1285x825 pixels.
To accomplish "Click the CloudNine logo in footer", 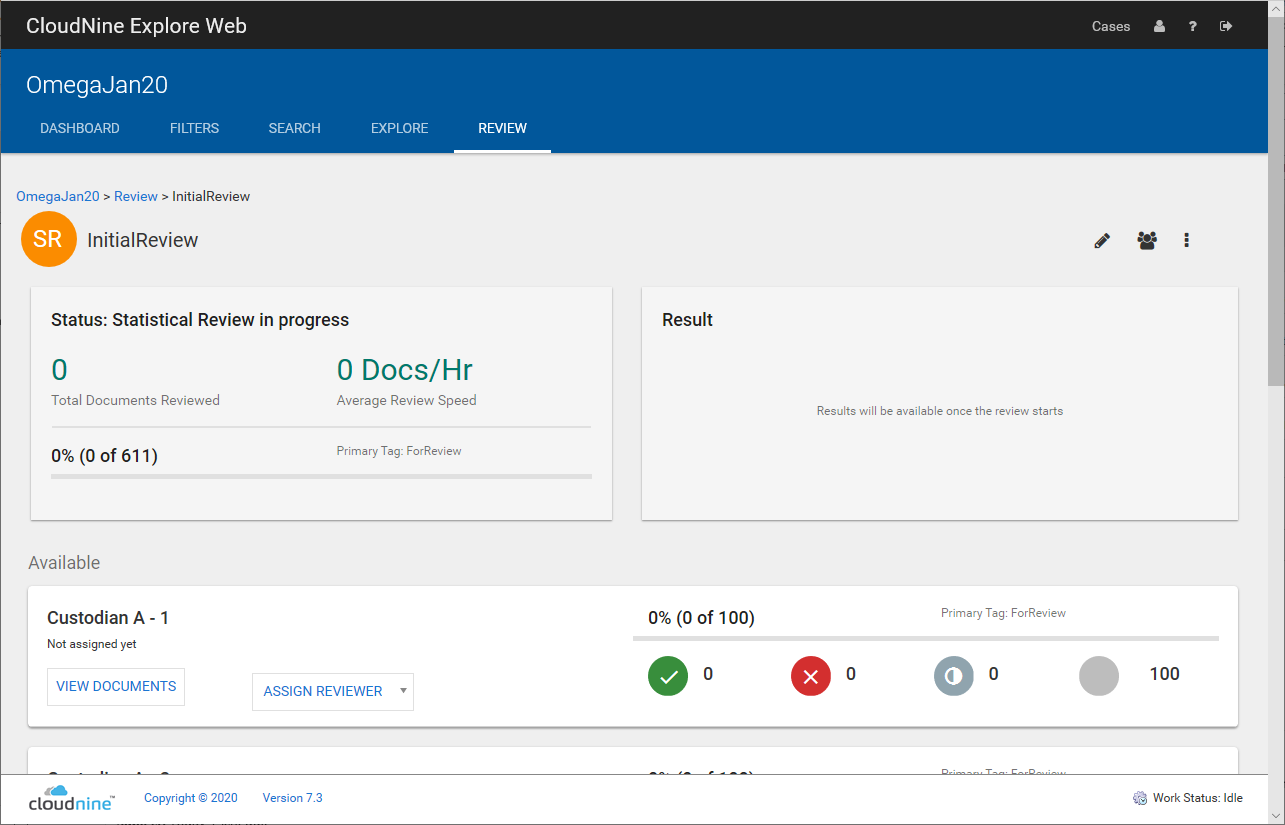I will coord(71,797).
